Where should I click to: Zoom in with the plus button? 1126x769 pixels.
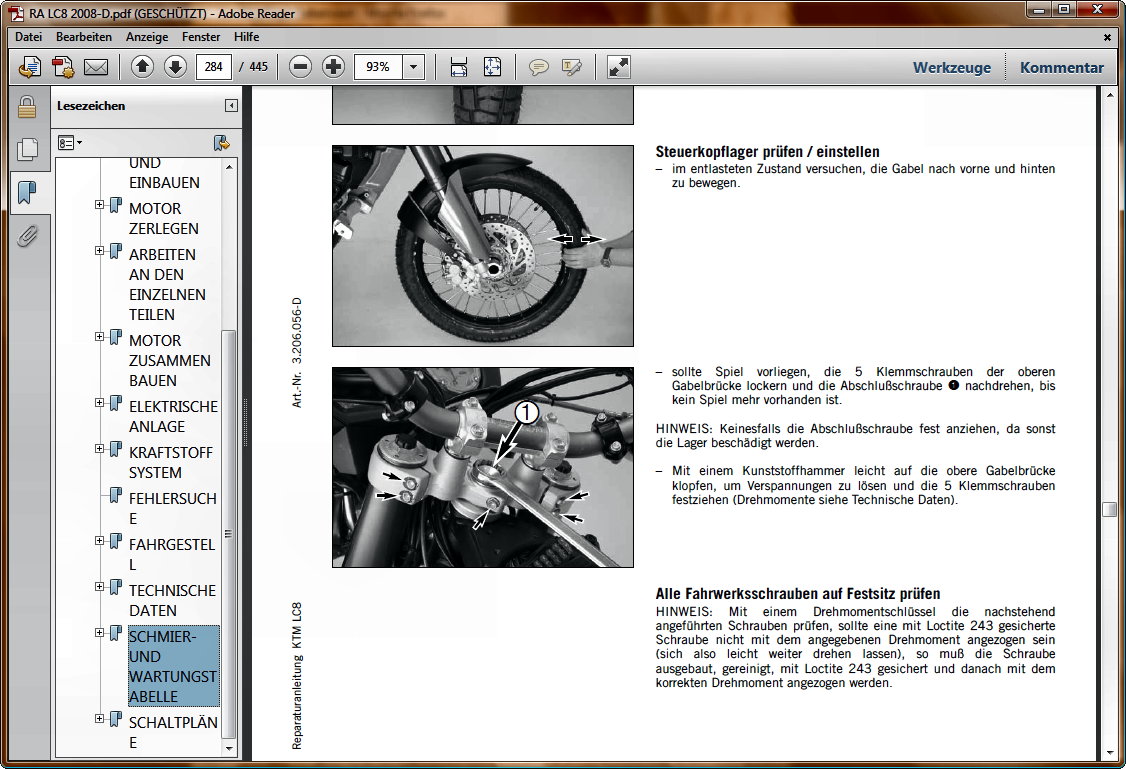point(334,68)
